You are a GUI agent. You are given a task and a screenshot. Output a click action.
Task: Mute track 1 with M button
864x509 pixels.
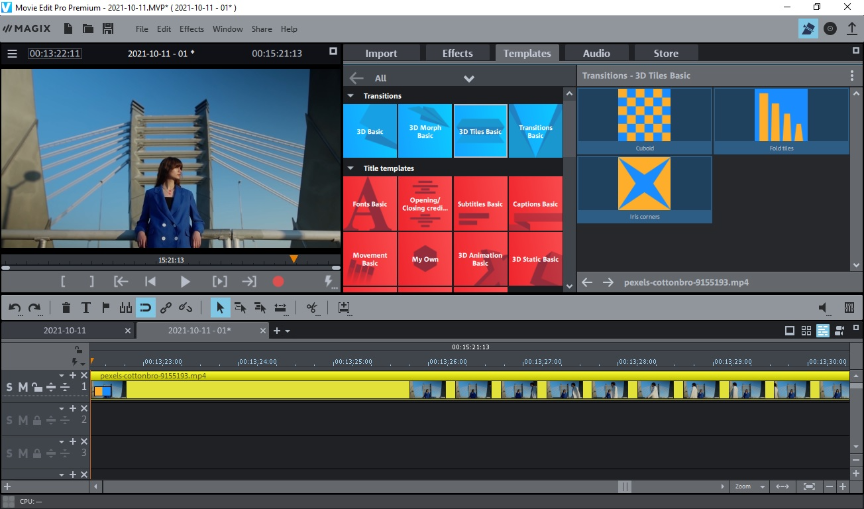tap(23, 387)
